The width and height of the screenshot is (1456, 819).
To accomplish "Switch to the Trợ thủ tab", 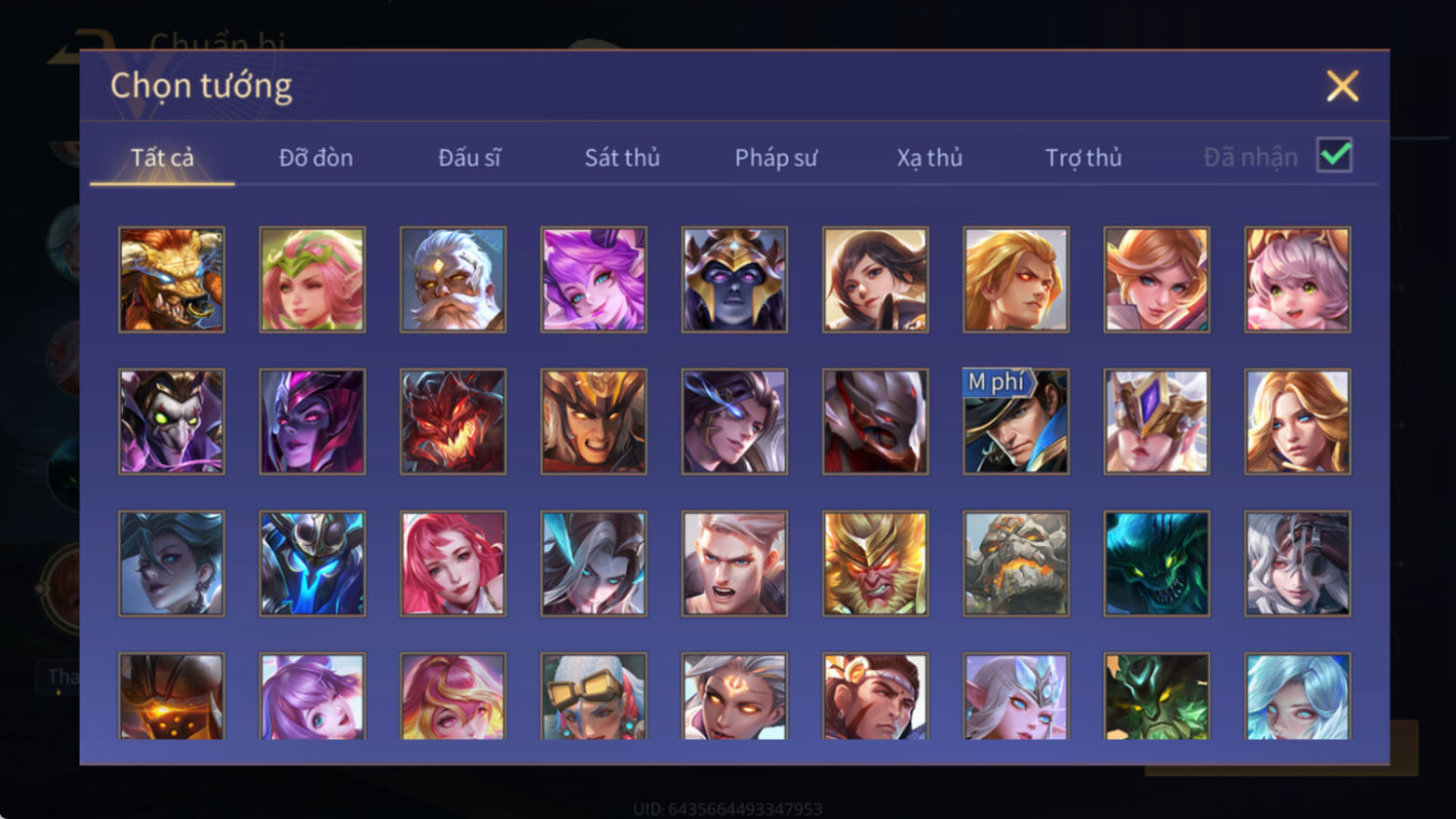I will 1082,157.
